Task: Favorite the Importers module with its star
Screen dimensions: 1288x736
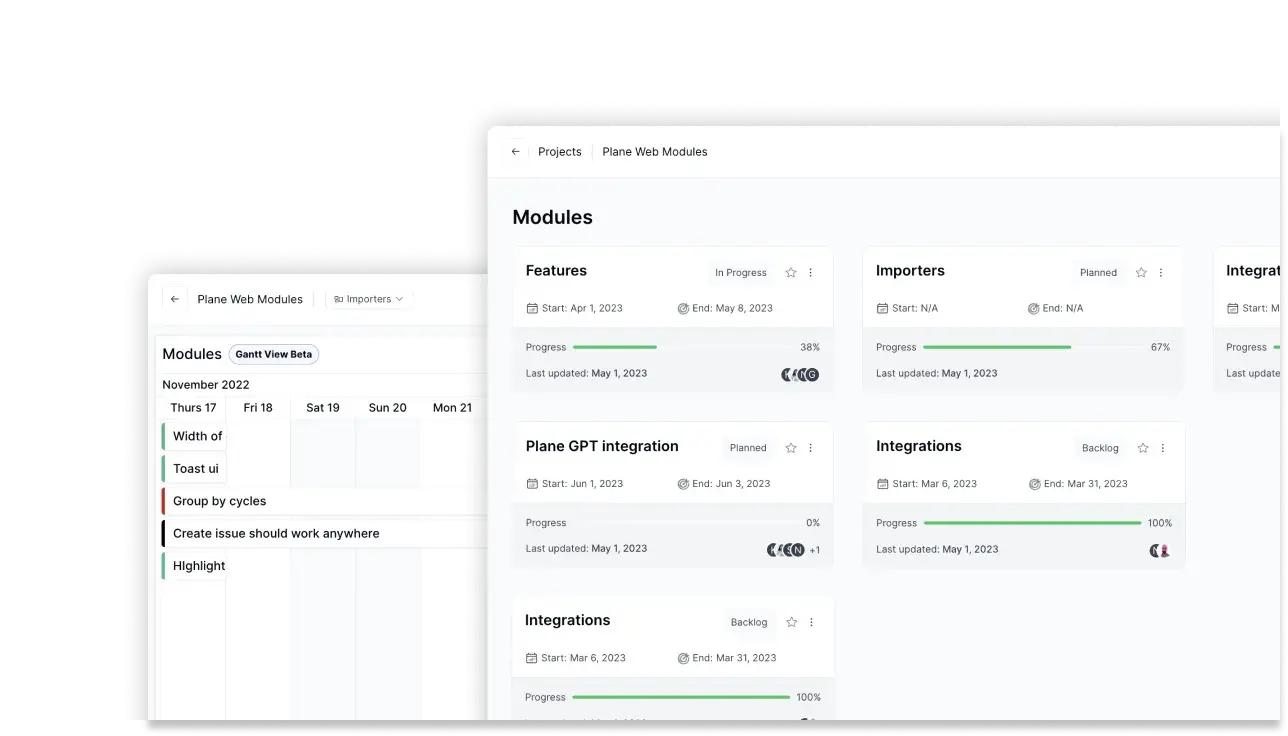Action: (x=1141, y=273)
